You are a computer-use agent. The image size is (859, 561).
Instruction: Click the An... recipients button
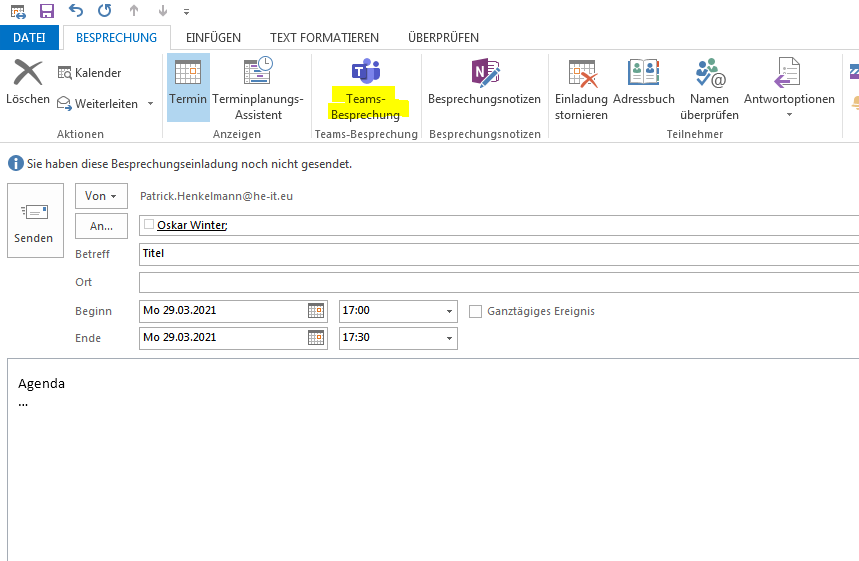[101, 226]
